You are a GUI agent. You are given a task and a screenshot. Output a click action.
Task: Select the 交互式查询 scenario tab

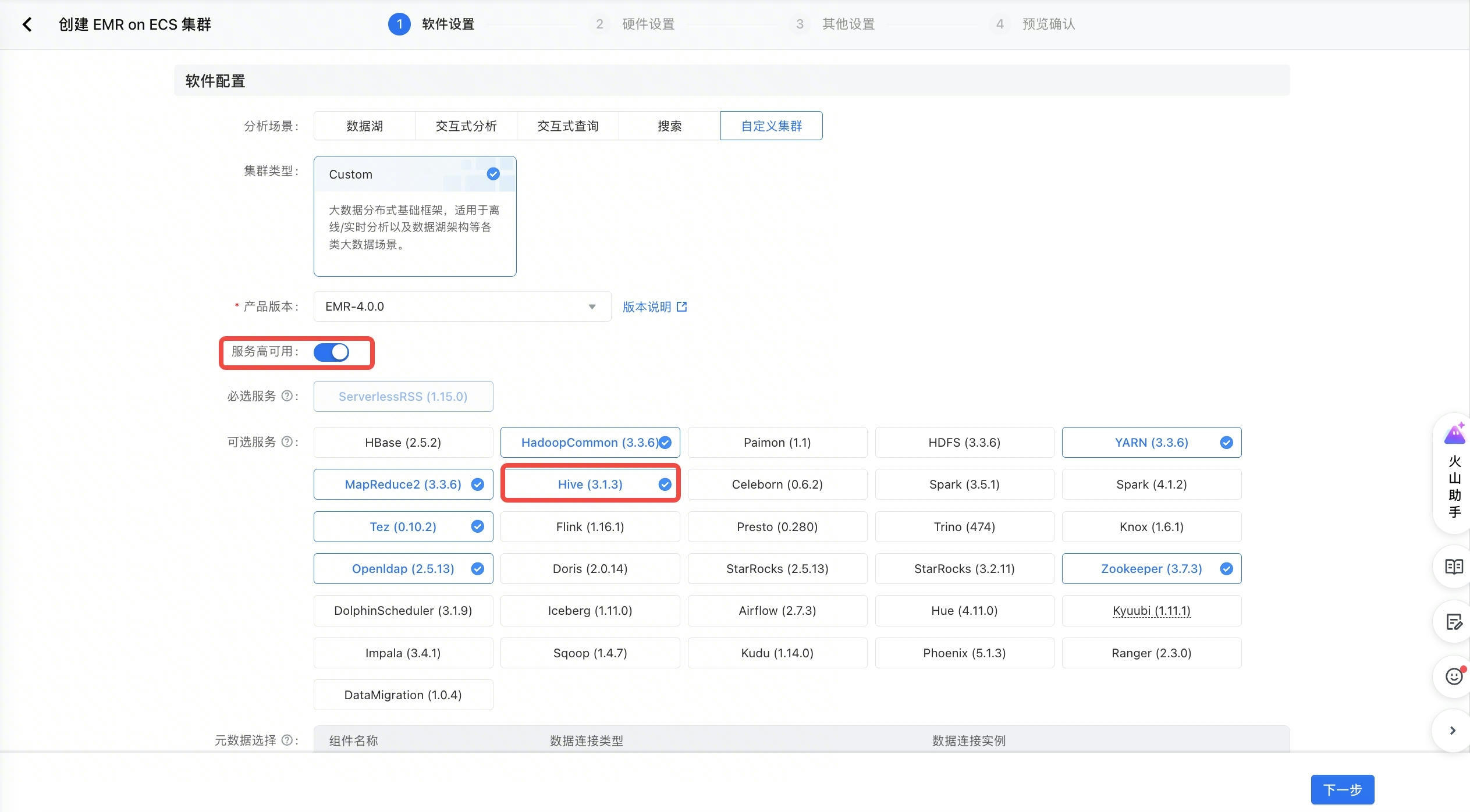point(568,126)
